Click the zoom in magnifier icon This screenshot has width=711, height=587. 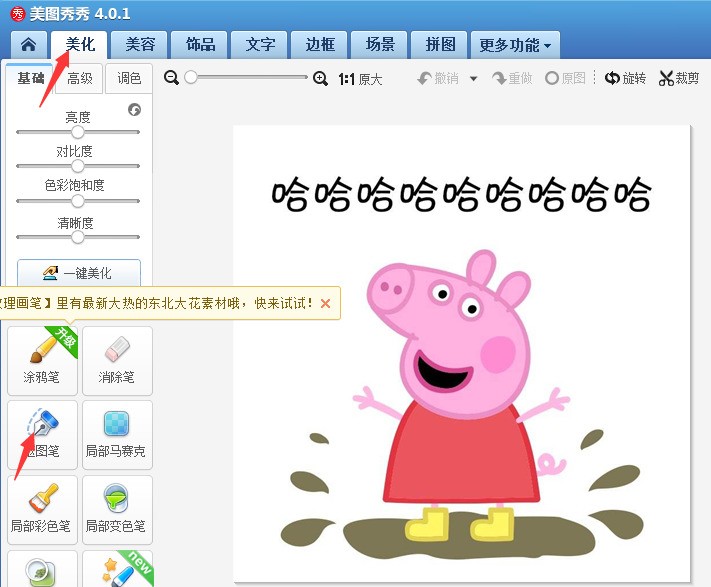point(320,78)
